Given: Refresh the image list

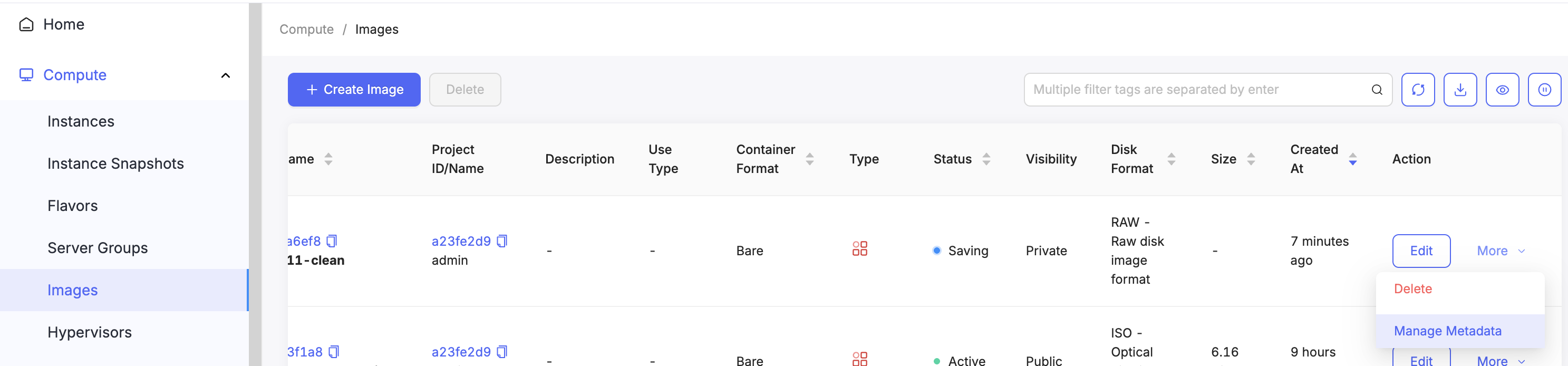Looking at the screenshot, I should (x=1418, y=90).
